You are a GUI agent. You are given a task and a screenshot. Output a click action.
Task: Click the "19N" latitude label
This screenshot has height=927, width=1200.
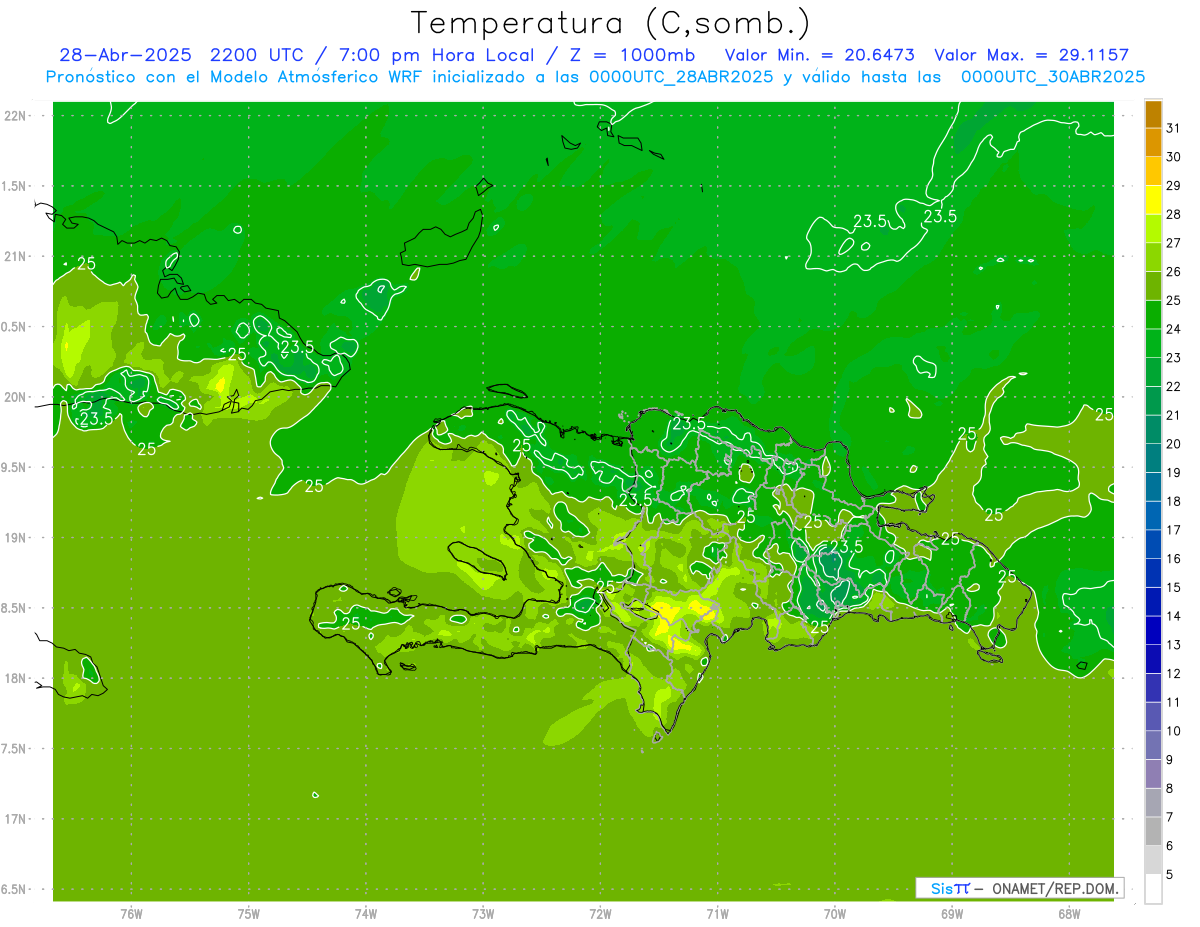pyautogui.click(x=14, y=538)
